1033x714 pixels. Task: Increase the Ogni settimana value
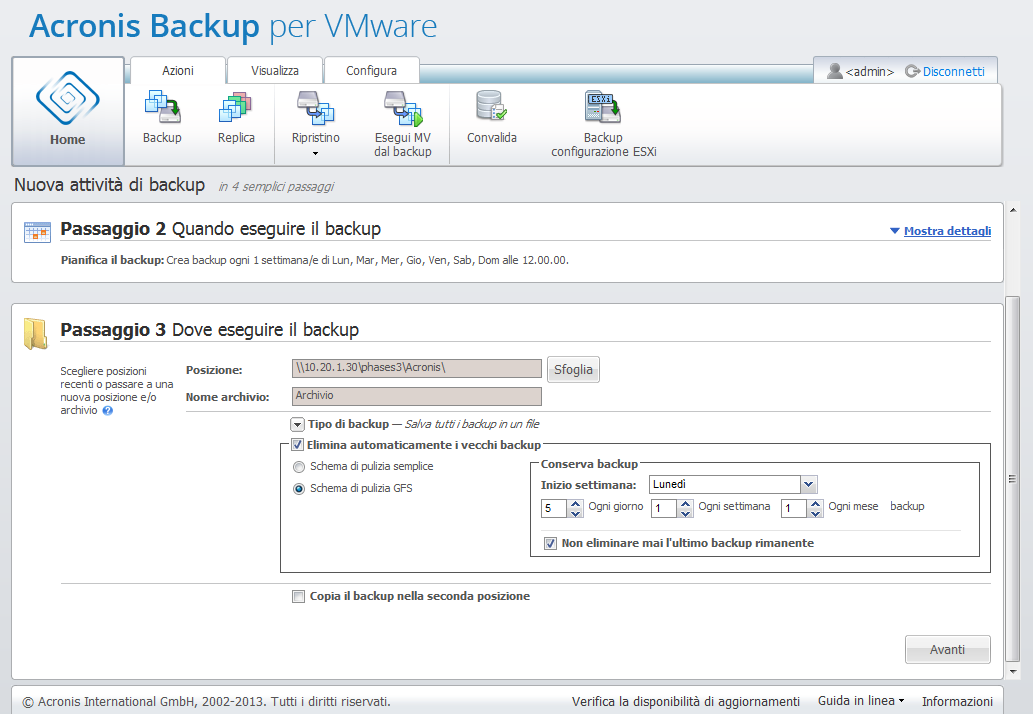tap(685, 504)
